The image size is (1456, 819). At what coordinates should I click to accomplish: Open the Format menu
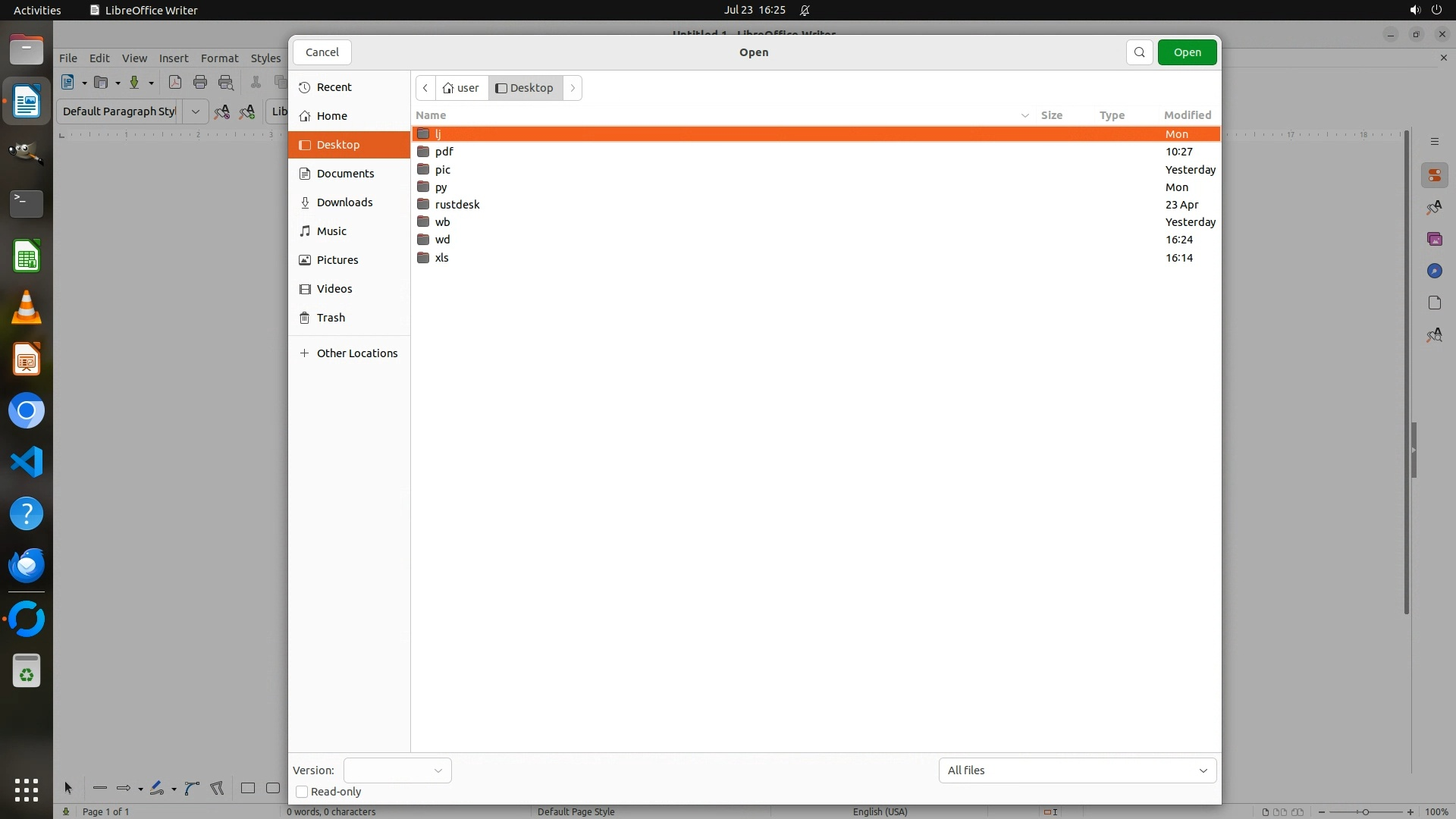click(219, 58)
